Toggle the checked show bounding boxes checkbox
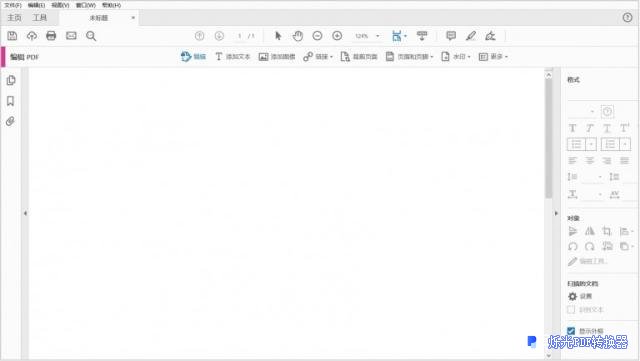 coord(571,331)
